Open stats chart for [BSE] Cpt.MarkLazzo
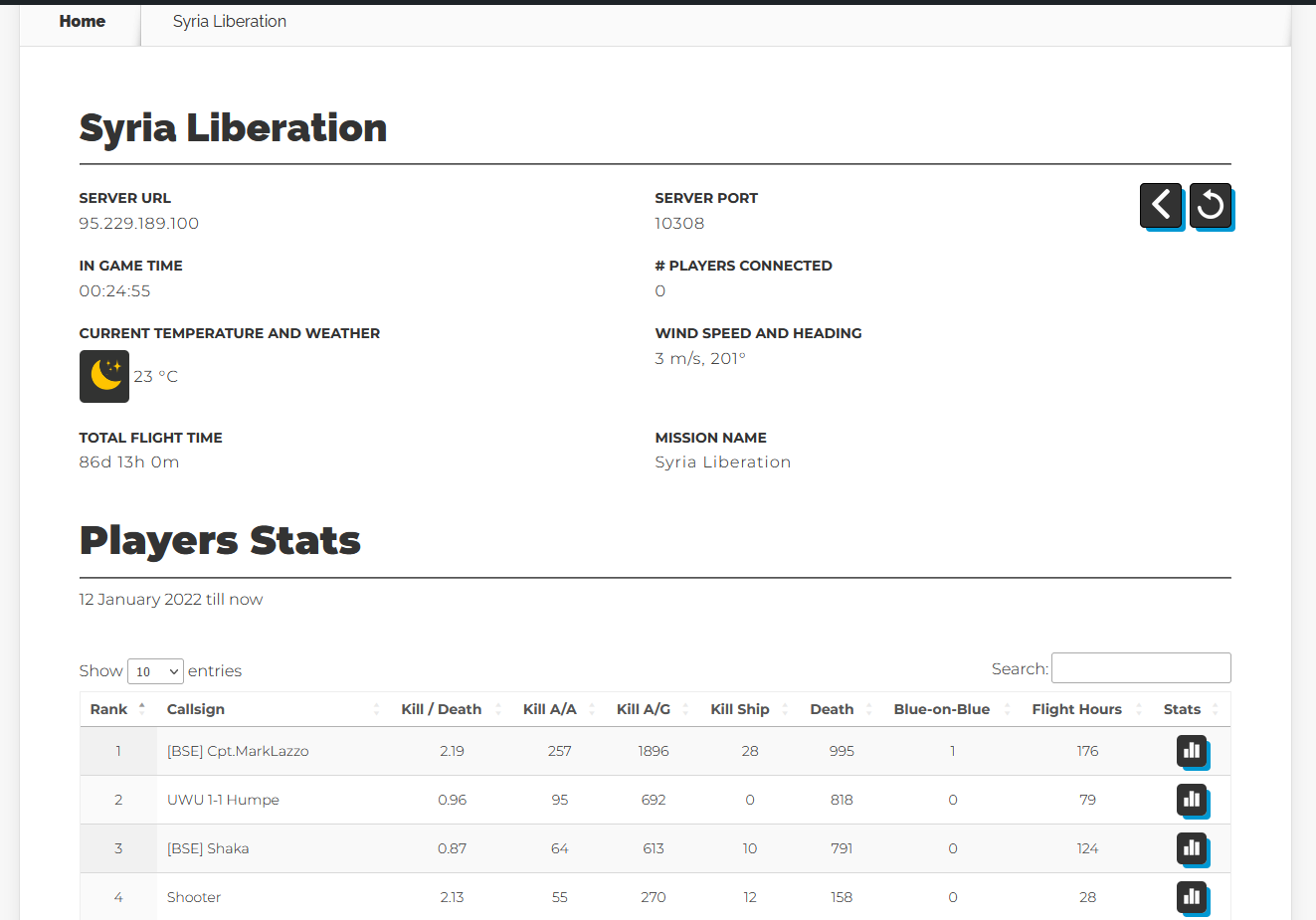Viewport: 1316px width, 920px height. point(1192,751)
